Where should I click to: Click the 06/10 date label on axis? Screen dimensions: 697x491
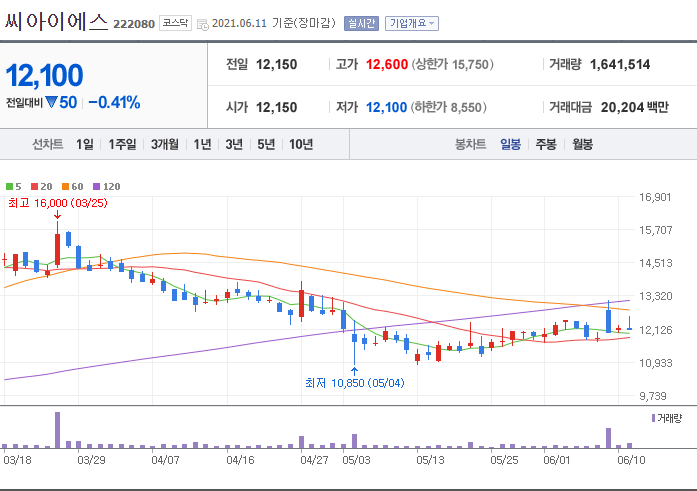(631, 459)
